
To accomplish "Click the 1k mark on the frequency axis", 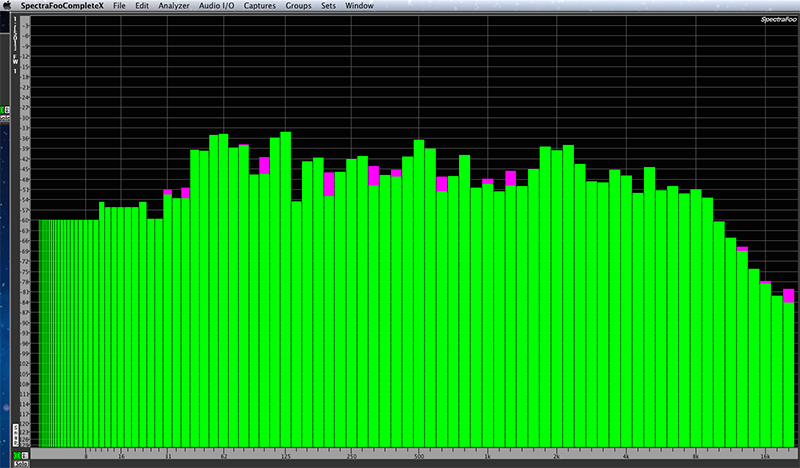I will pos(487,458).
